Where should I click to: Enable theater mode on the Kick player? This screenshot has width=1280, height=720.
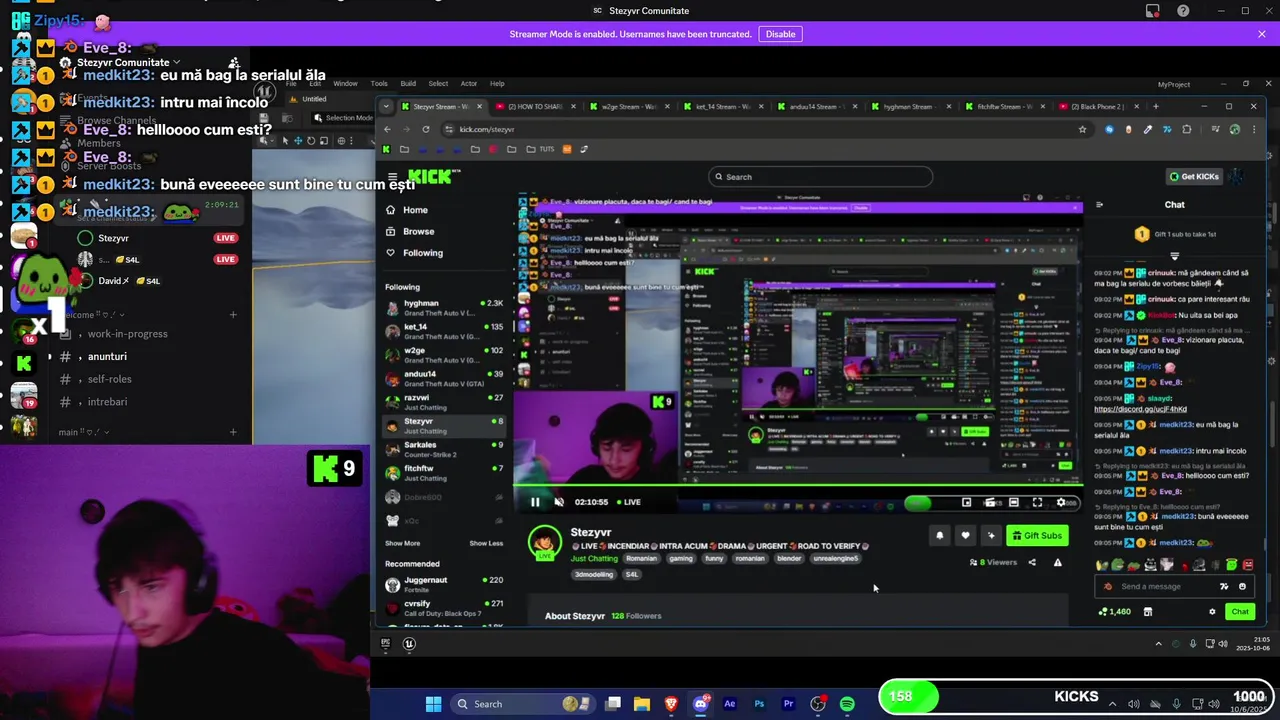pyautogui.click(x=1013, y=502)
